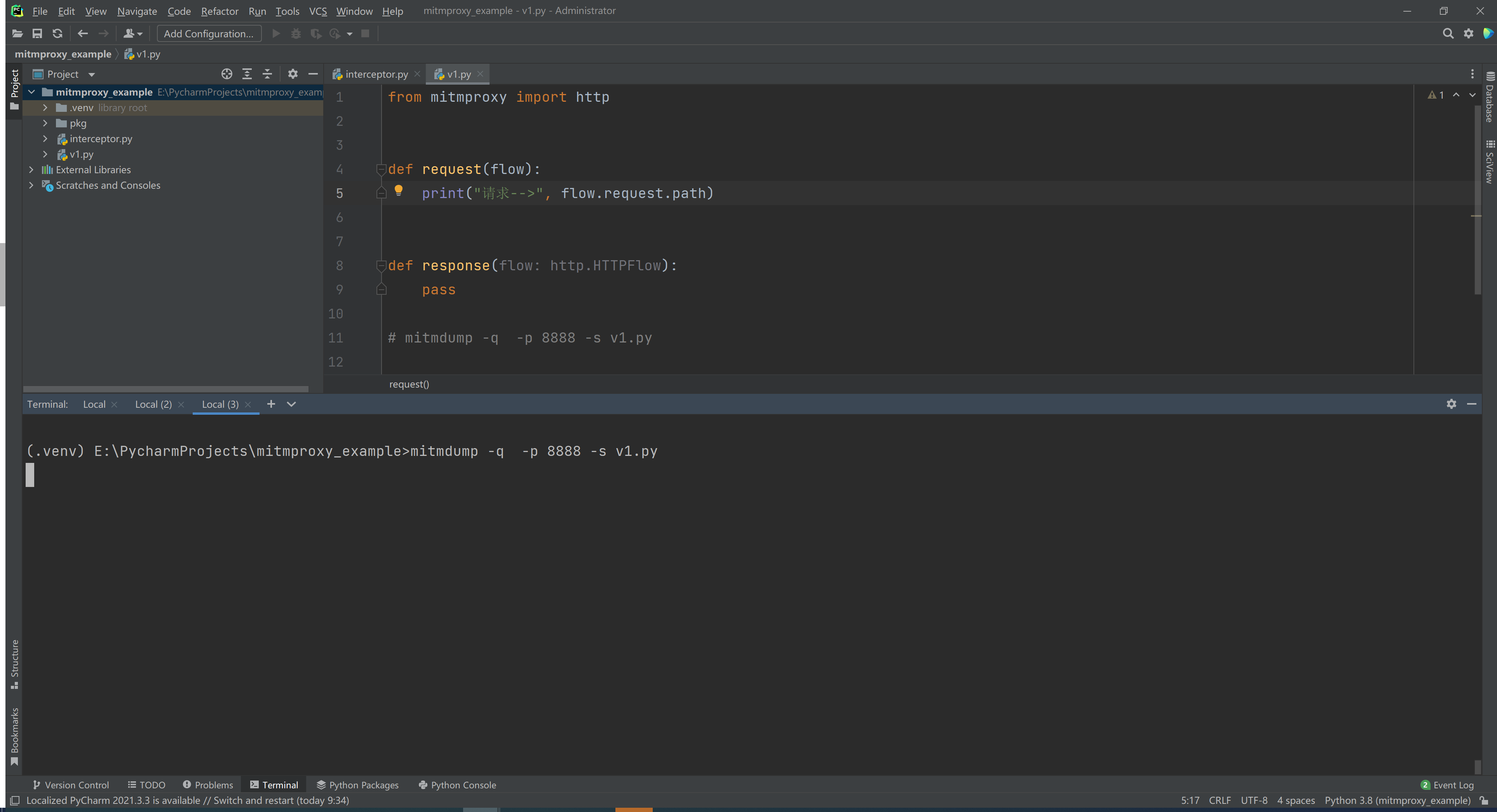Click the yellow intention lightbulb
The height and width of the screenshot is (812, 1497).
coord(399,191)
